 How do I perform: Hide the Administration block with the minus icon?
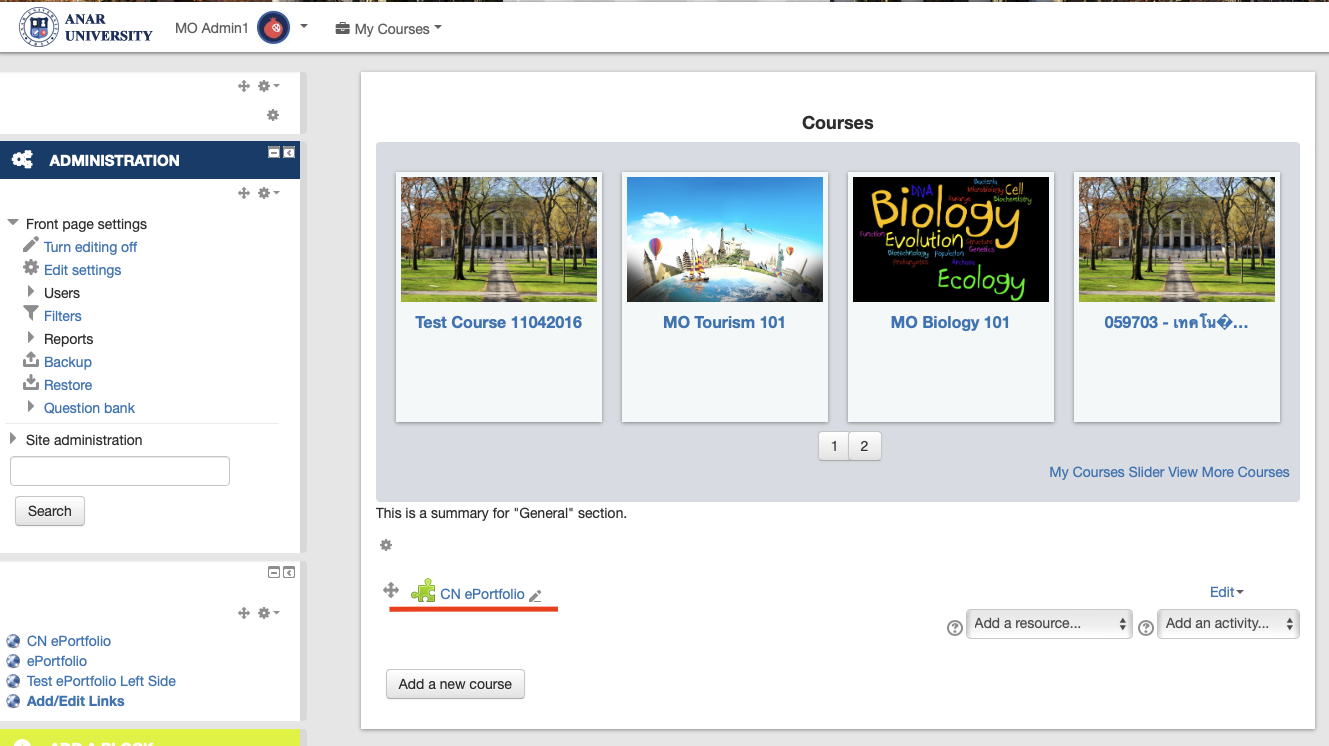pos(274,152)
